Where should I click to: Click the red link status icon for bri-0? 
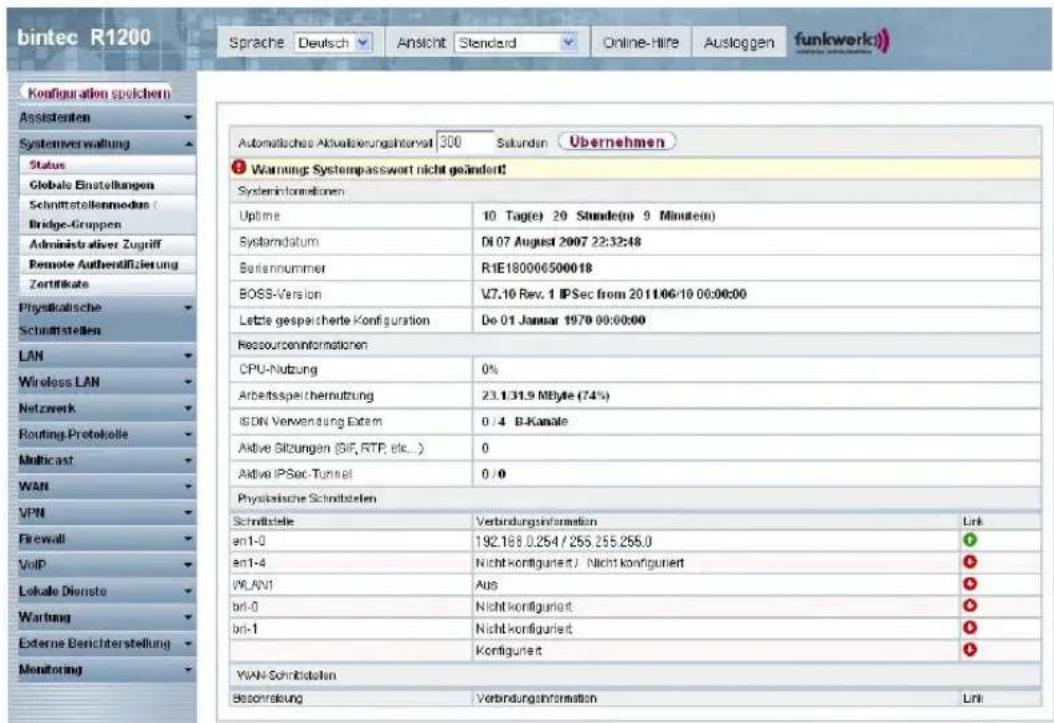coord(969,606)
